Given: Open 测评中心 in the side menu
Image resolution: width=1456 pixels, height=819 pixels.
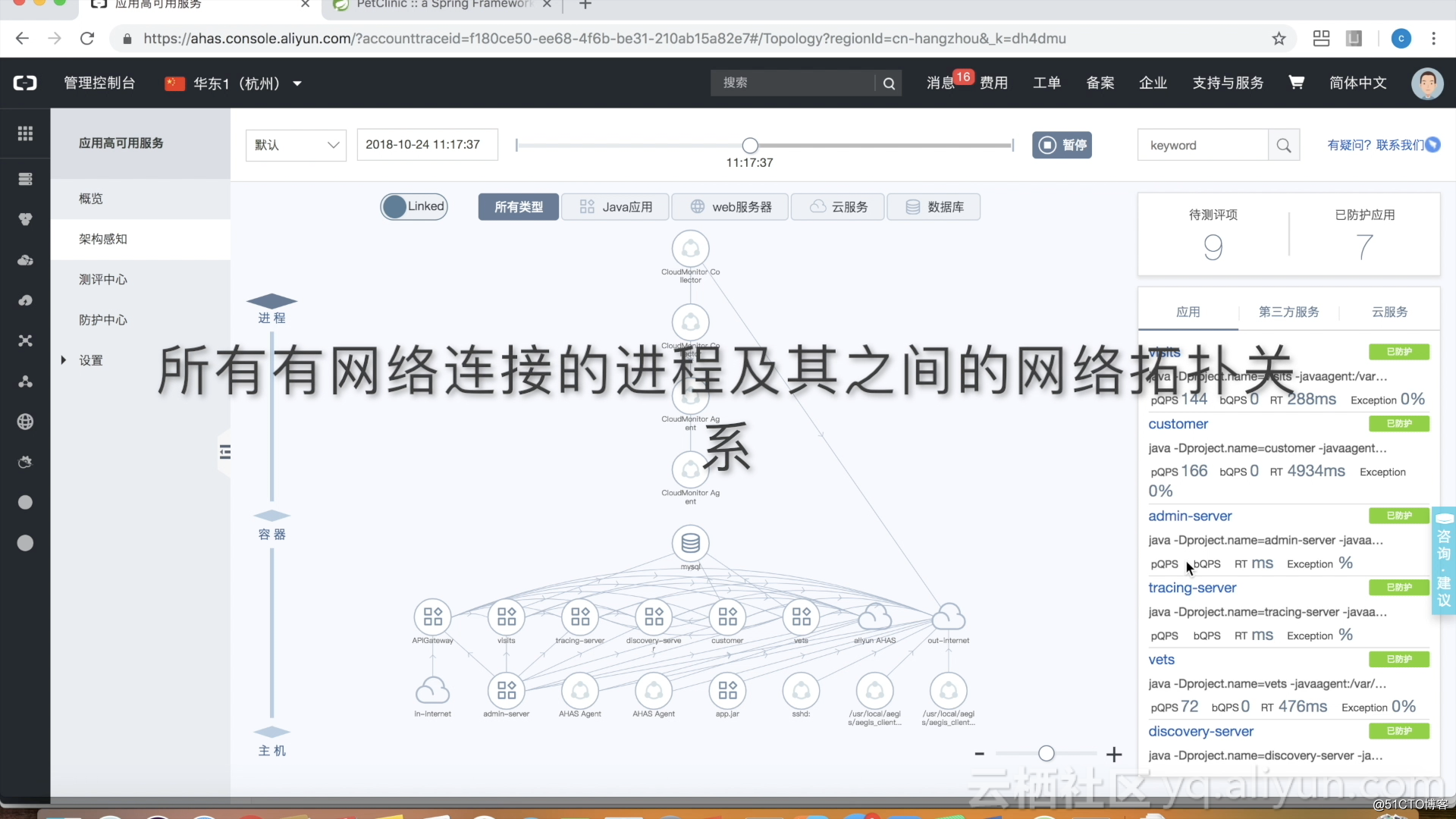Looking at the screenshot, I should point(140,280).
